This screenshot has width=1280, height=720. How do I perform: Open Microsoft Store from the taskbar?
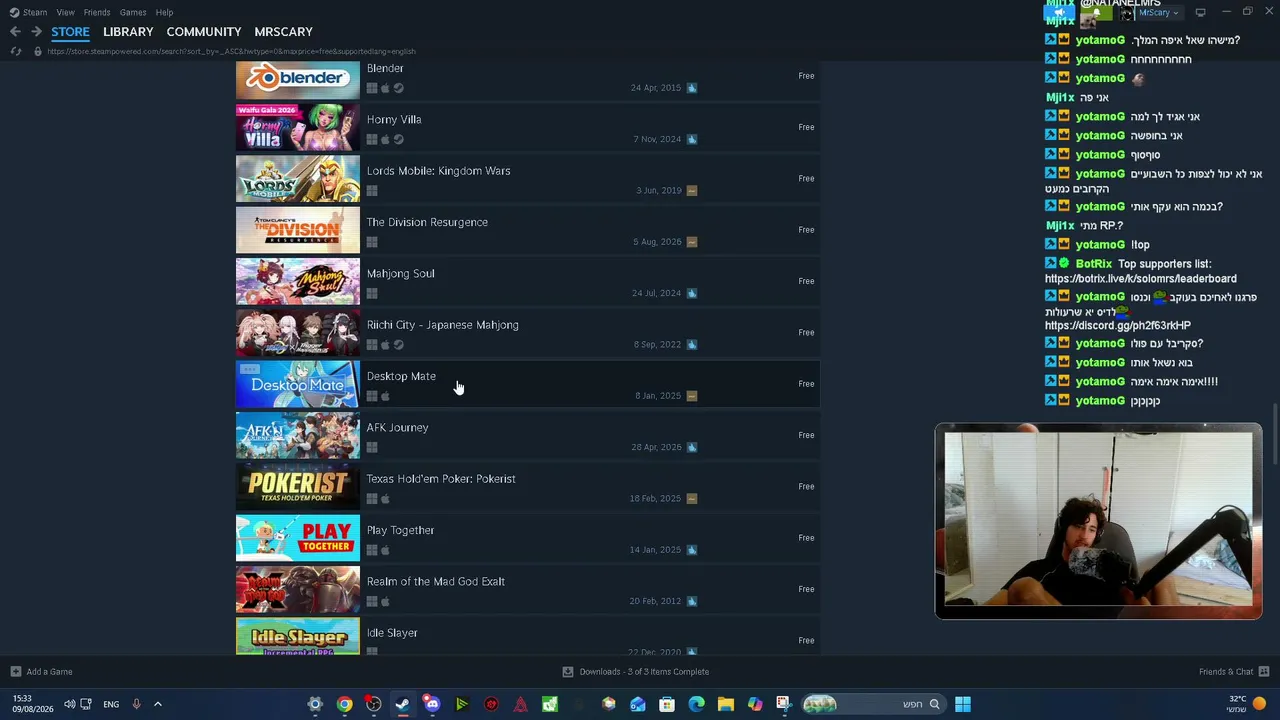667,704
